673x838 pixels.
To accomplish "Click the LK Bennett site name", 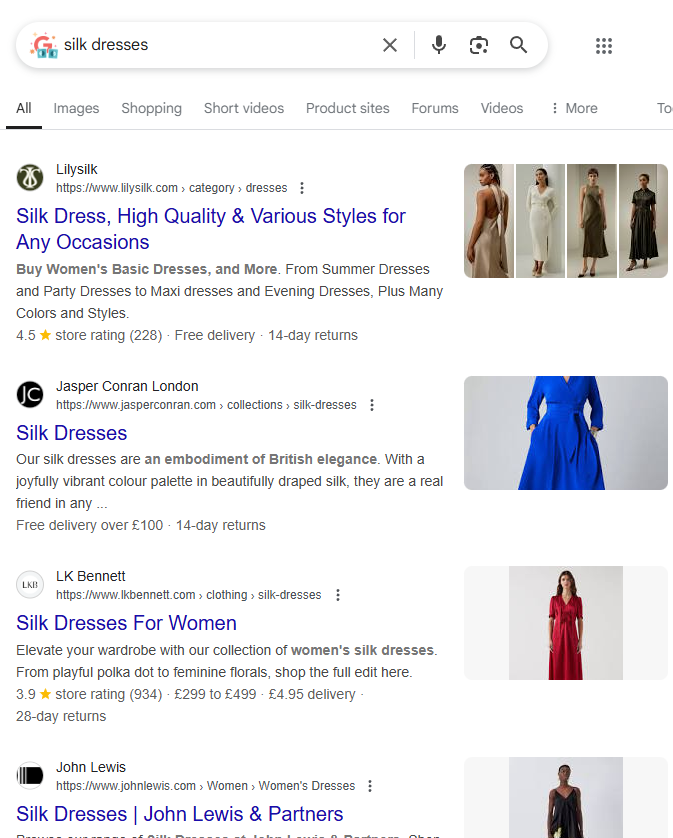I will click(91, 576).
